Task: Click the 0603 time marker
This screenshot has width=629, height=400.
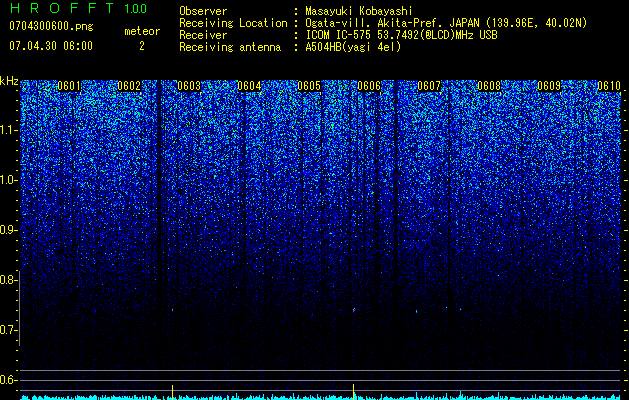Action: pyautogui.click(x=189, y=86)
